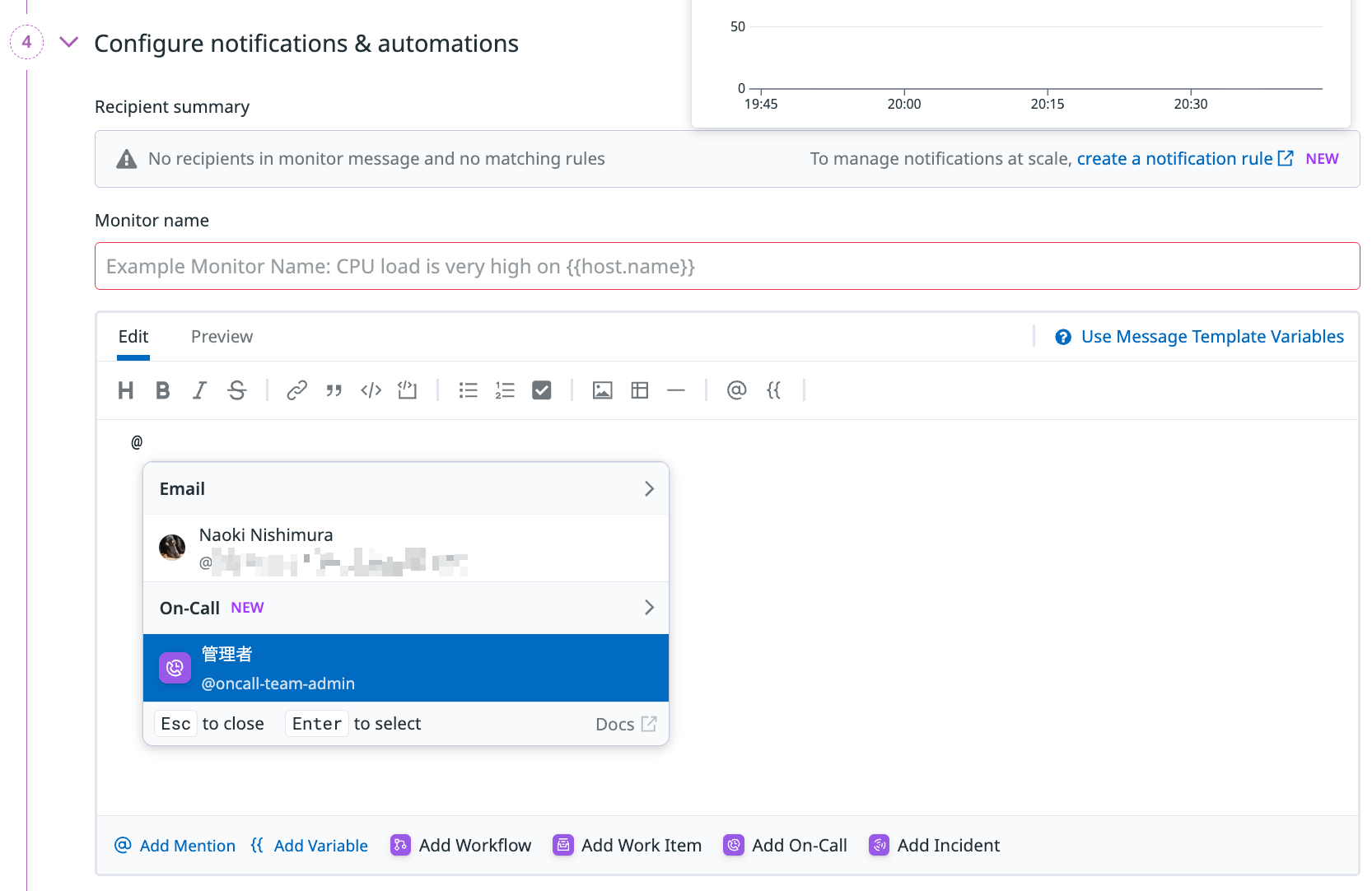The height and width of the screenshot is (891, 1372).
Task: Click the step 4 circle indicator
Action: coord(26,42)
